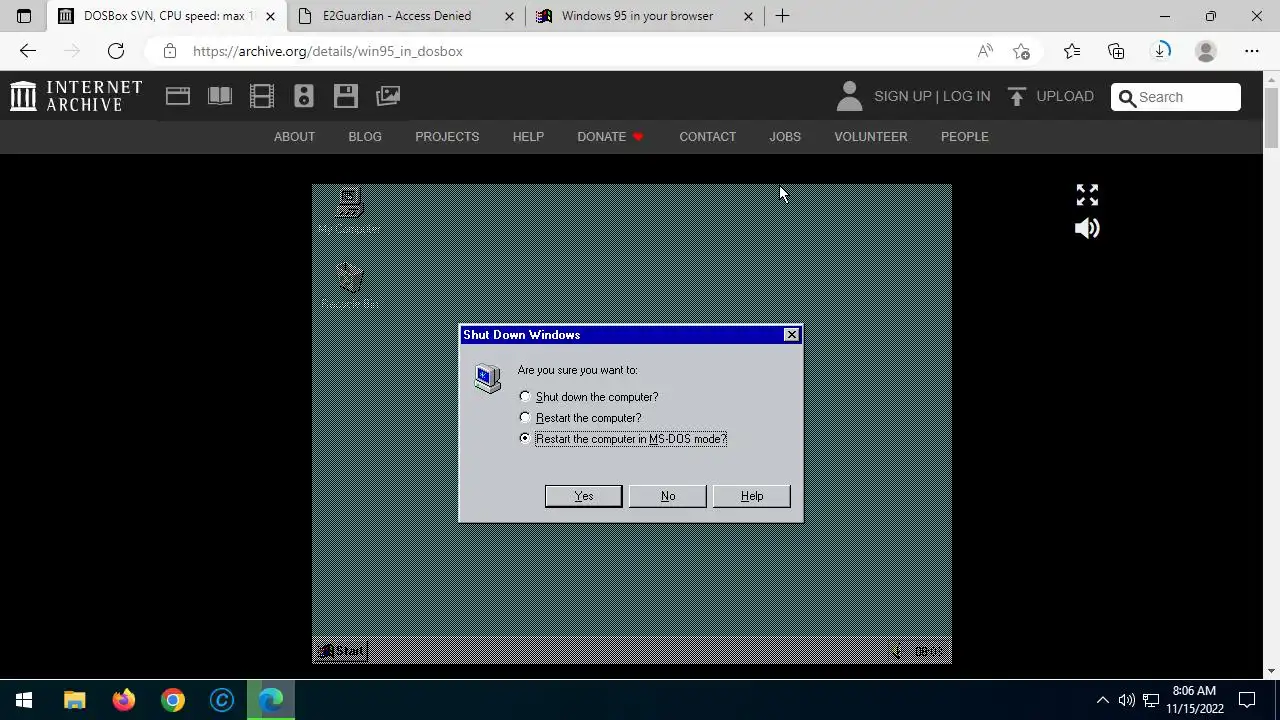Reload the current page
This screenshot has width=1280, height=720.
point(116,51)
